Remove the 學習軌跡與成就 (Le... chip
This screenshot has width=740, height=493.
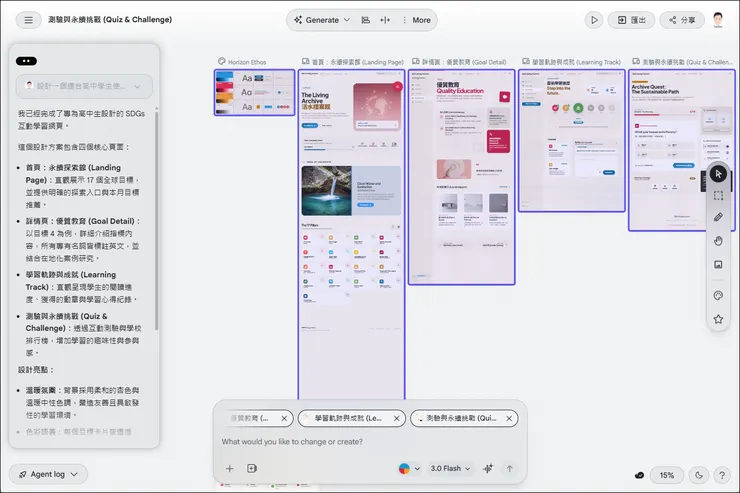tap(396, 418)
